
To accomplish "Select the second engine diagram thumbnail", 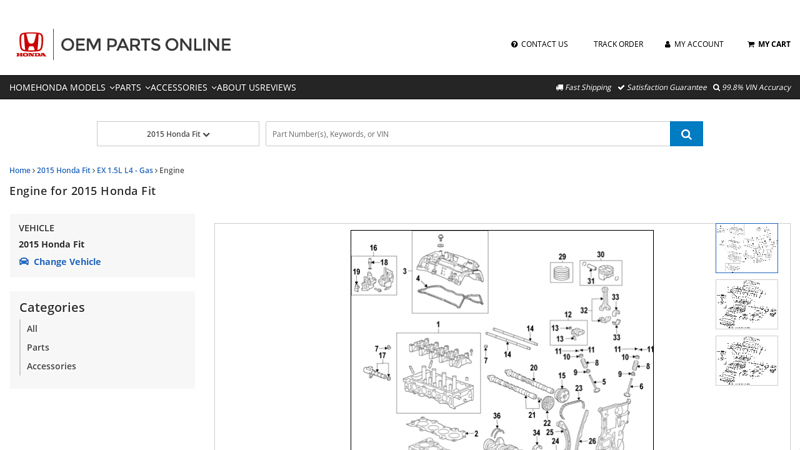I will (x=746, y=304).
